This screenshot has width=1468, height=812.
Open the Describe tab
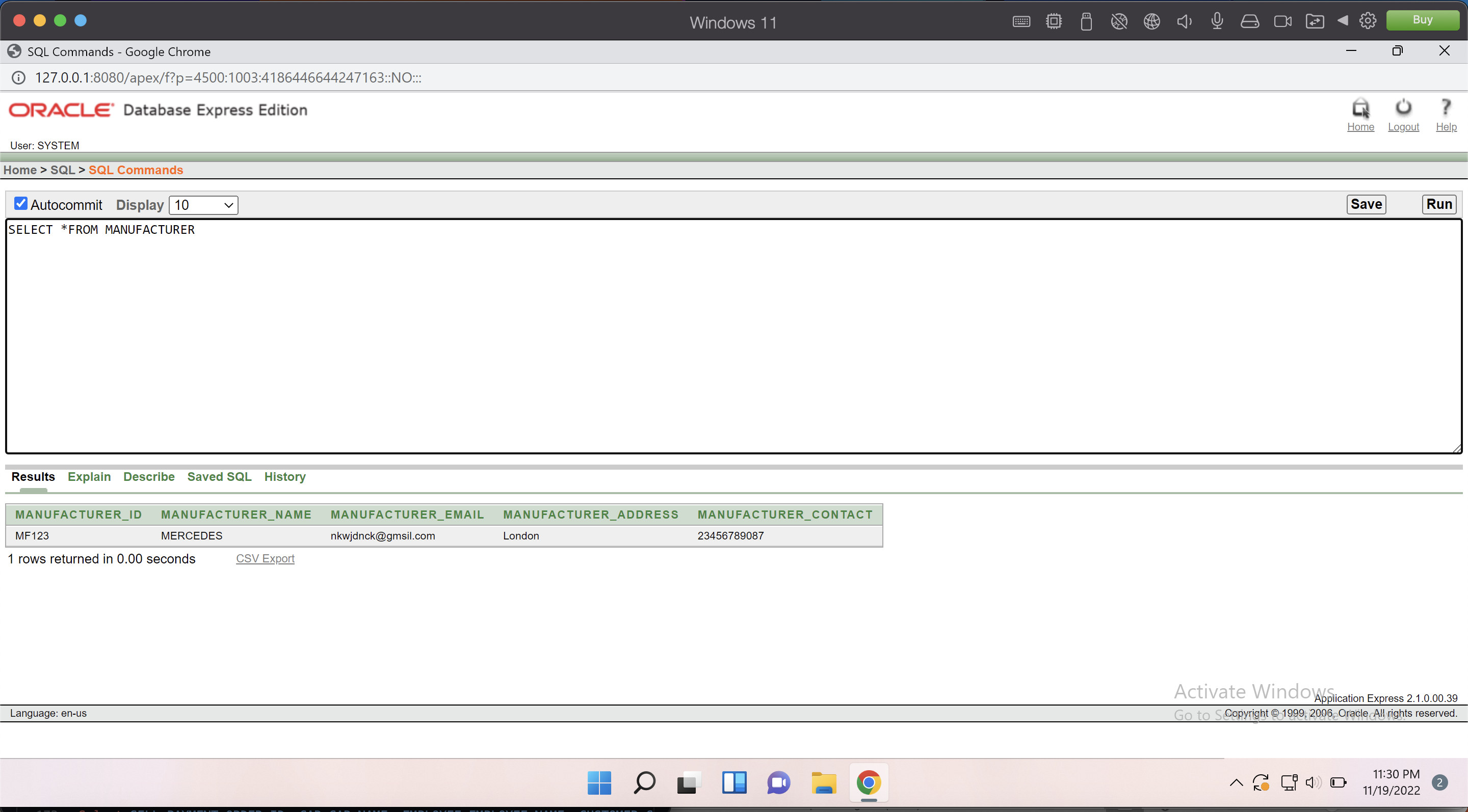coord(149,477)
